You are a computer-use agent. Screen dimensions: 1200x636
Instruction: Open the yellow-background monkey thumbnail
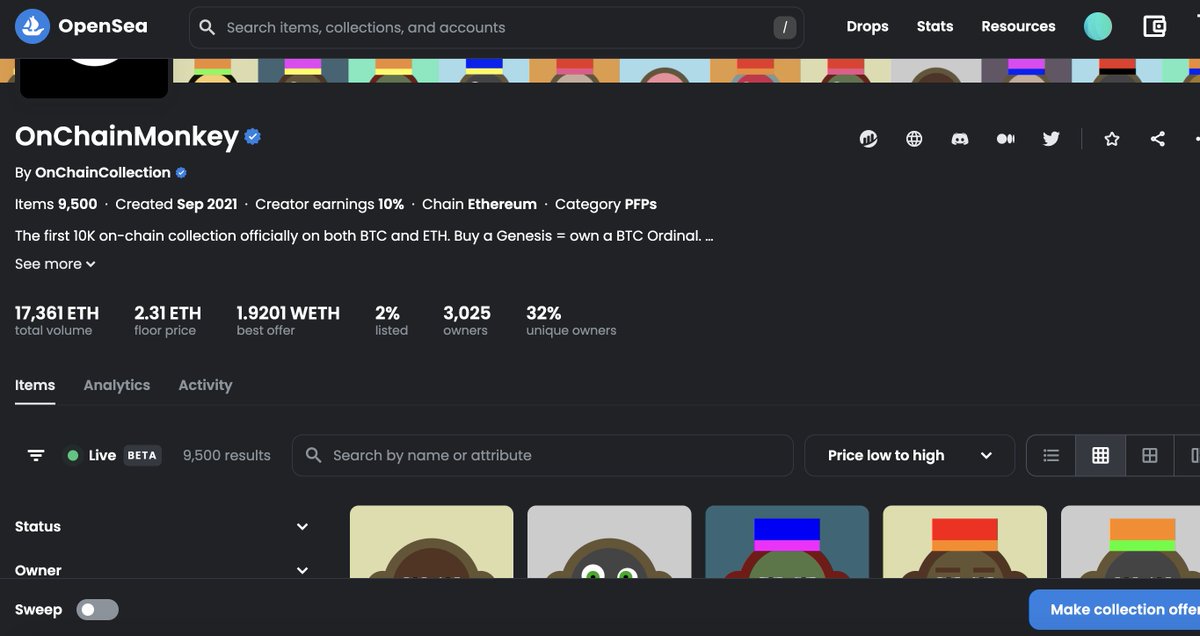tap(431, 541)
